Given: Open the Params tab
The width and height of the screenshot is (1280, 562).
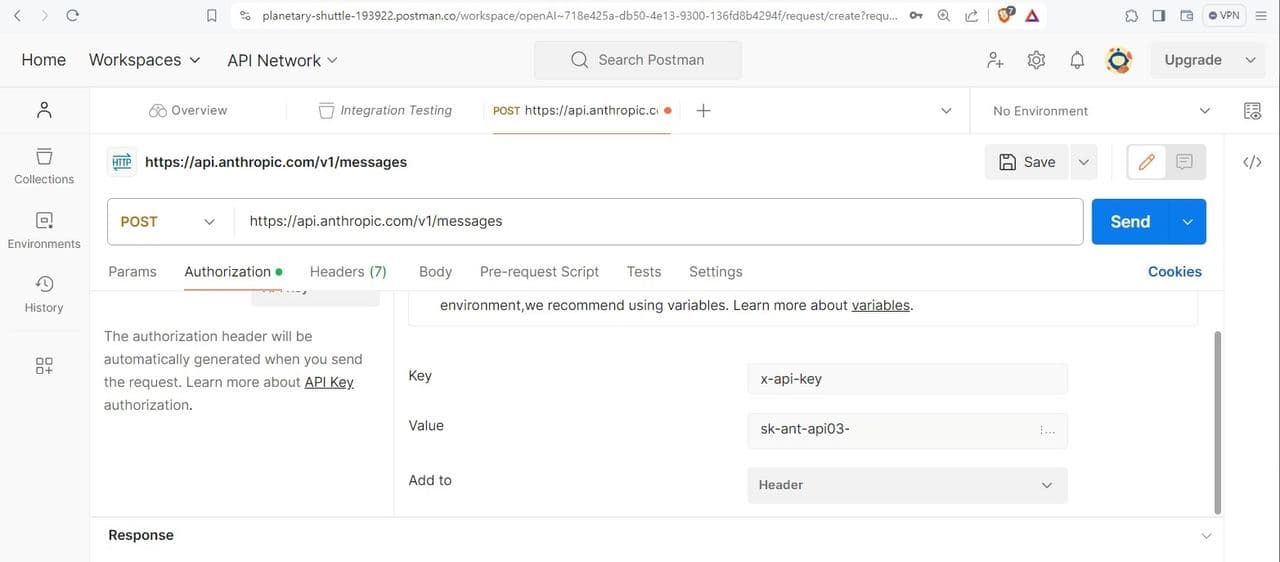Looking at the screenshot, I should click(x=132, y=272).
